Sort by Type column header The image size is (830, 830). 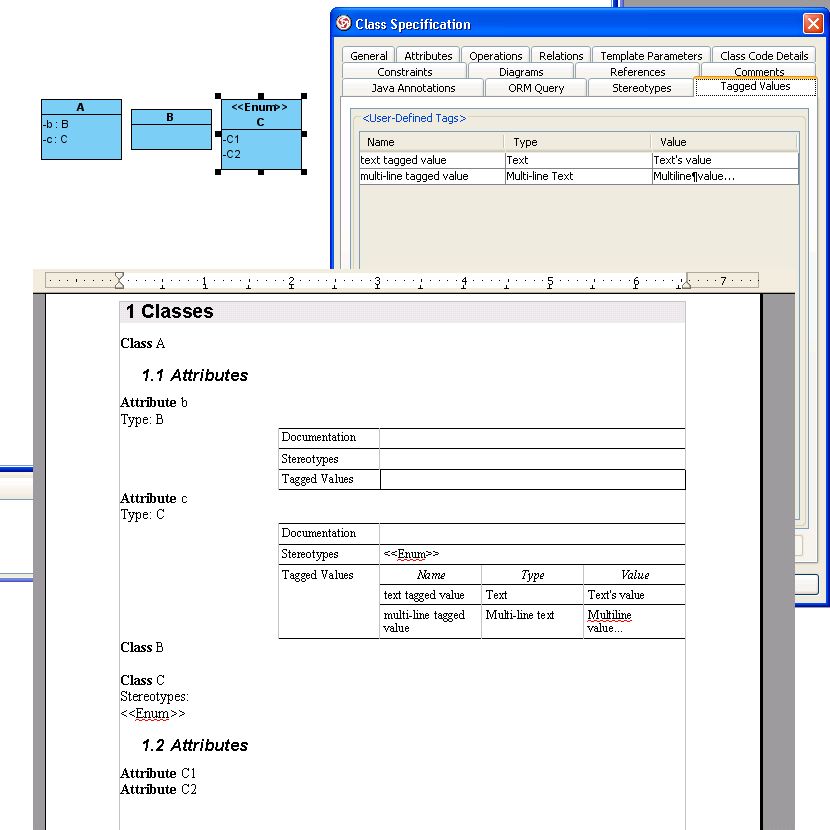tap(578, 142)
